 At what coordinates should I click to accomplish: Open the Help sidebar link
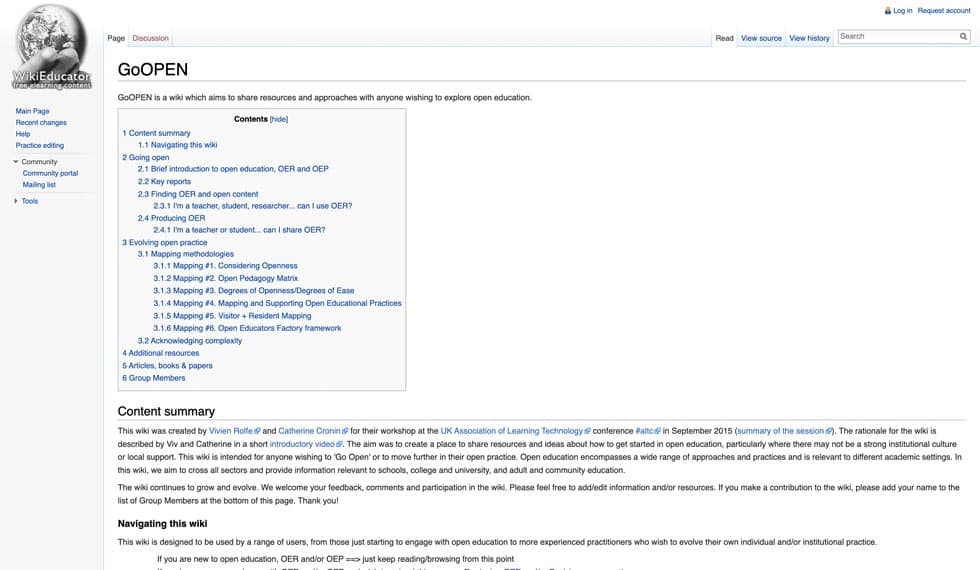(x=23, y=134)
